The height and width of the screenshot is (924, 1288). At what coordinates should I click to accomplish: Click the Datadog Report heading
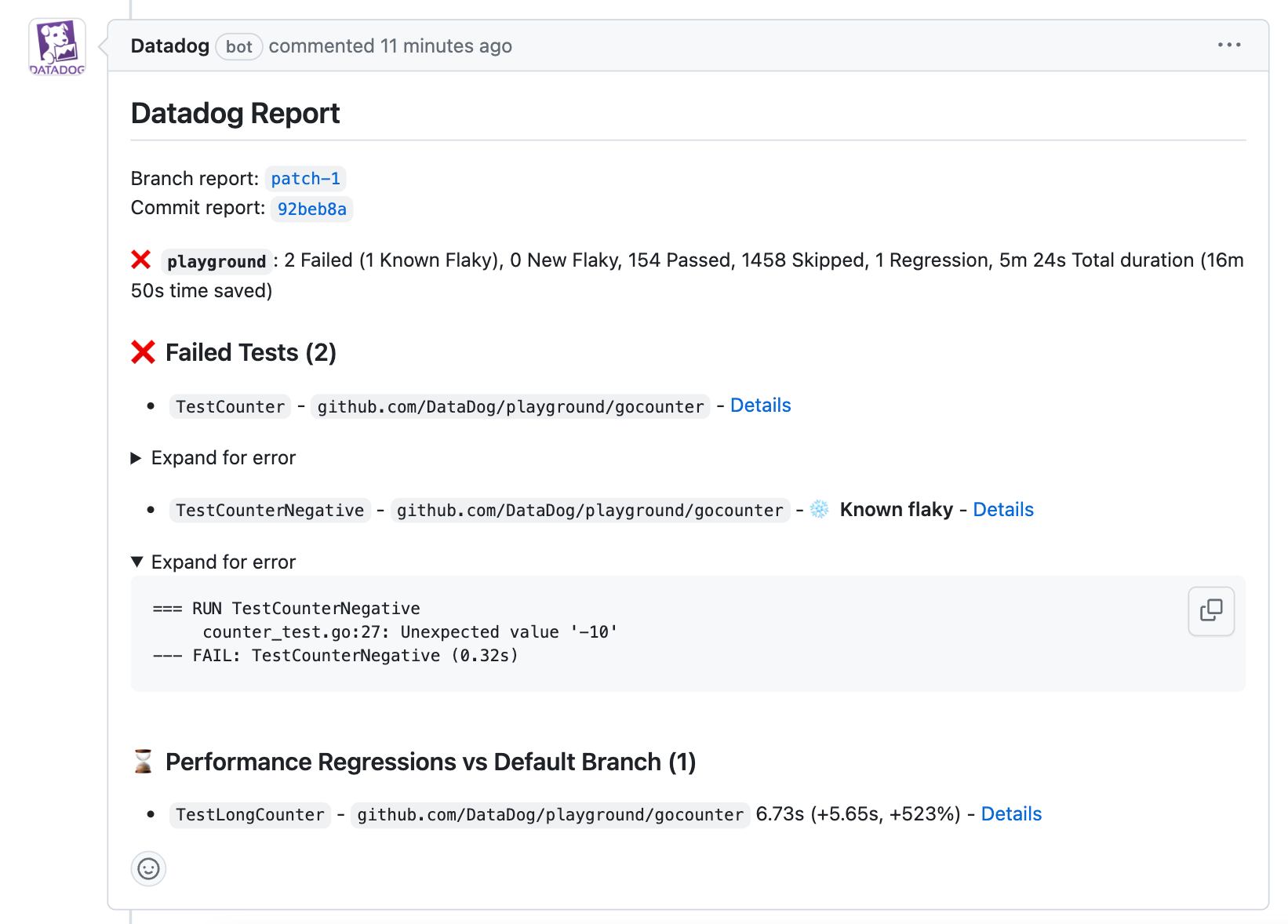pos(235,114)
